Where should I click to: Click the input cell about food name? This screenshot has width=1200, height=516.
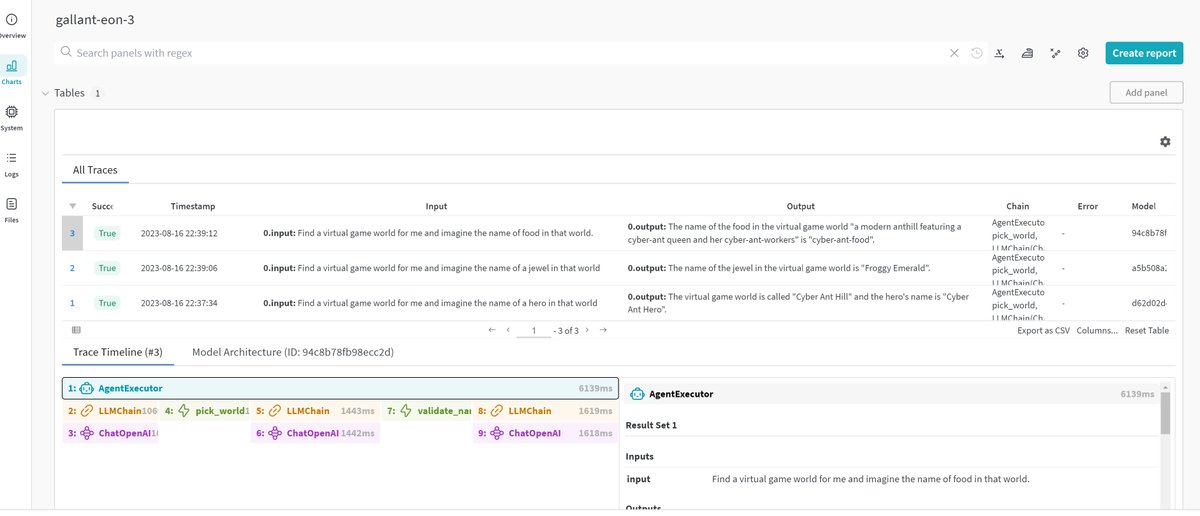point(428,233)
